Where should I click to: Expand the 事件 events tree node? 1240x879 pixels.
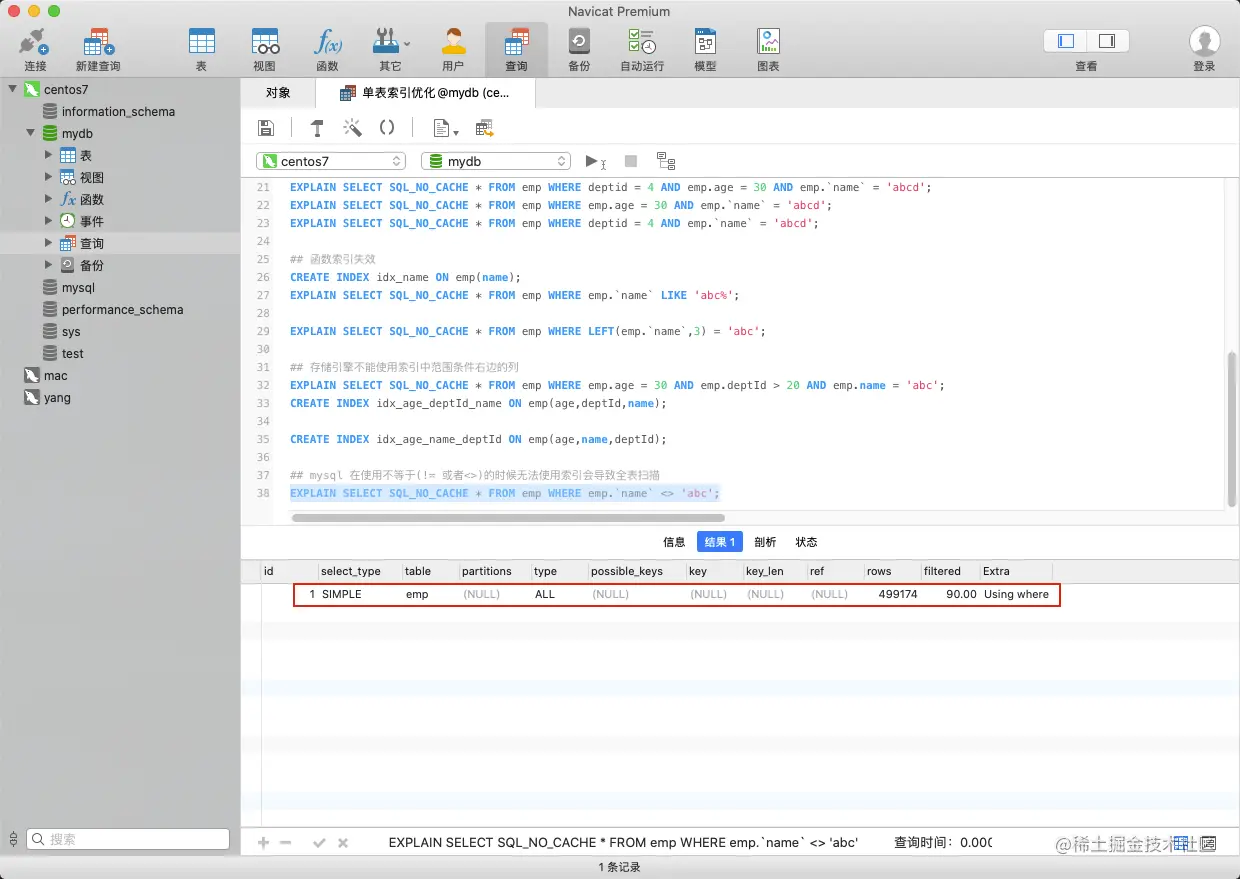[48, 221]
